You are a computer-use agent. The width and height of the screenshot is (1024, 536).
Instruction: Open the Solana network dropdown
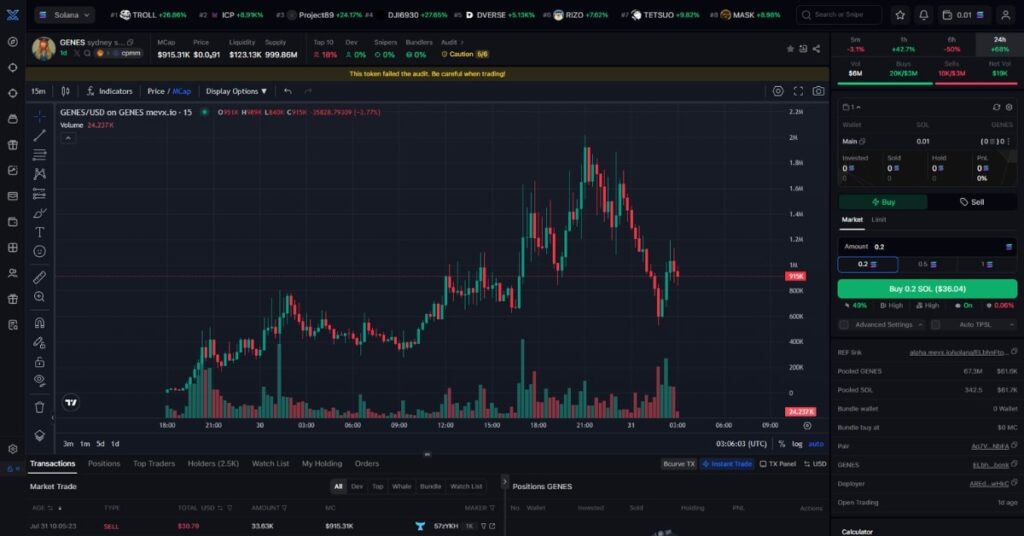click(64, 14)
